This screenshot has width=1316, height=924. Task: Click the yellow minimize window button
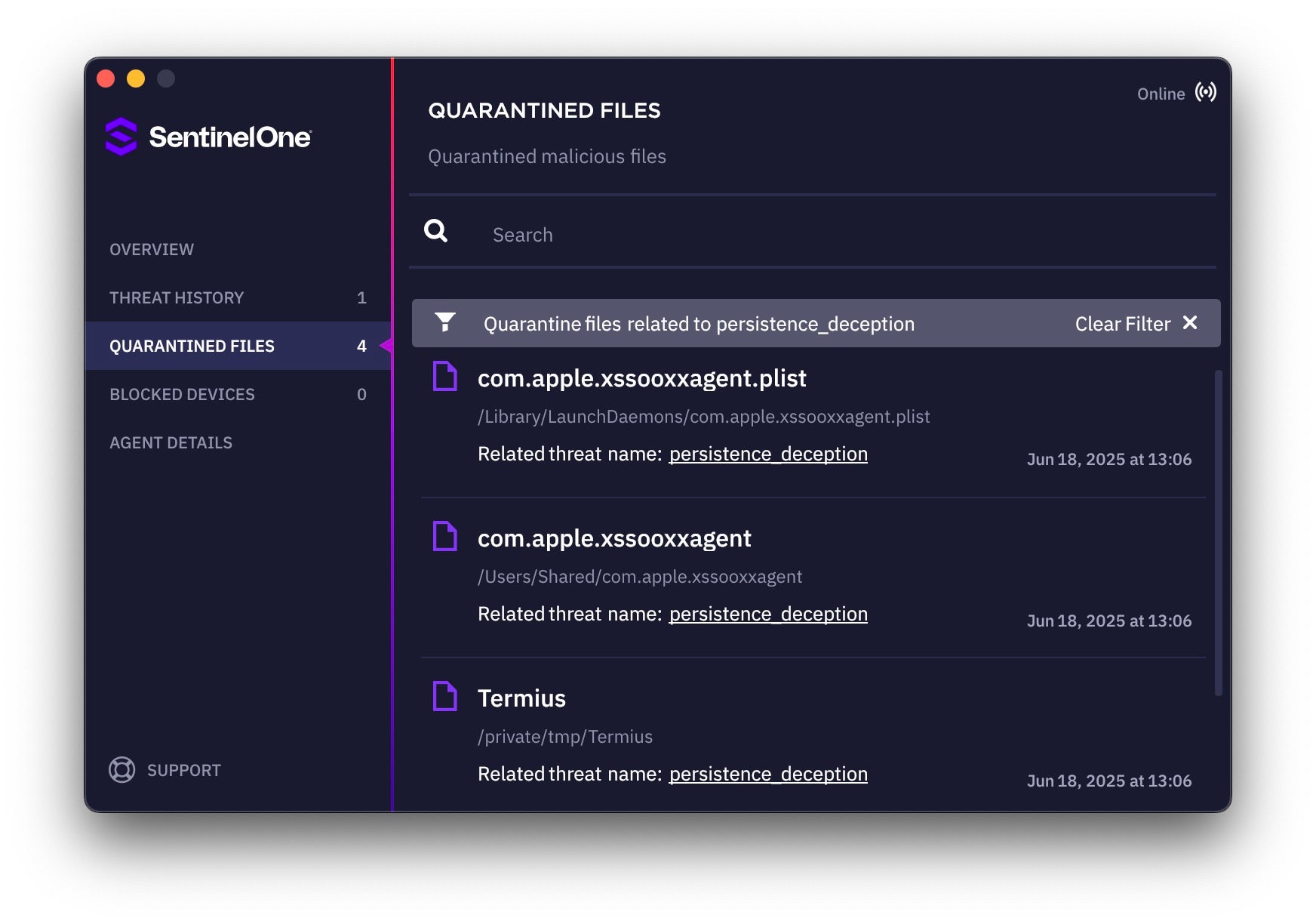click(136, 79)
